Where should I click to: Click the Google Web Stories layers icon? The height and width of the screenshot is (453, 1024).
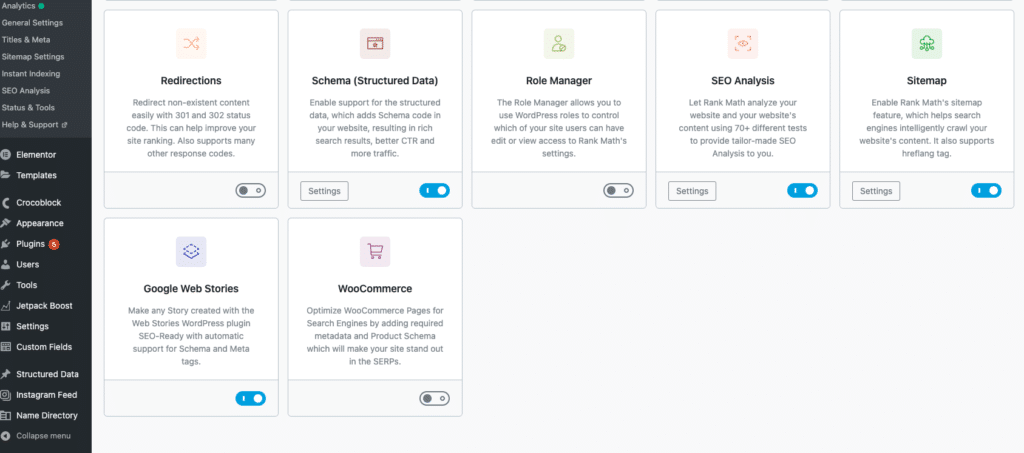coord(191,251)
